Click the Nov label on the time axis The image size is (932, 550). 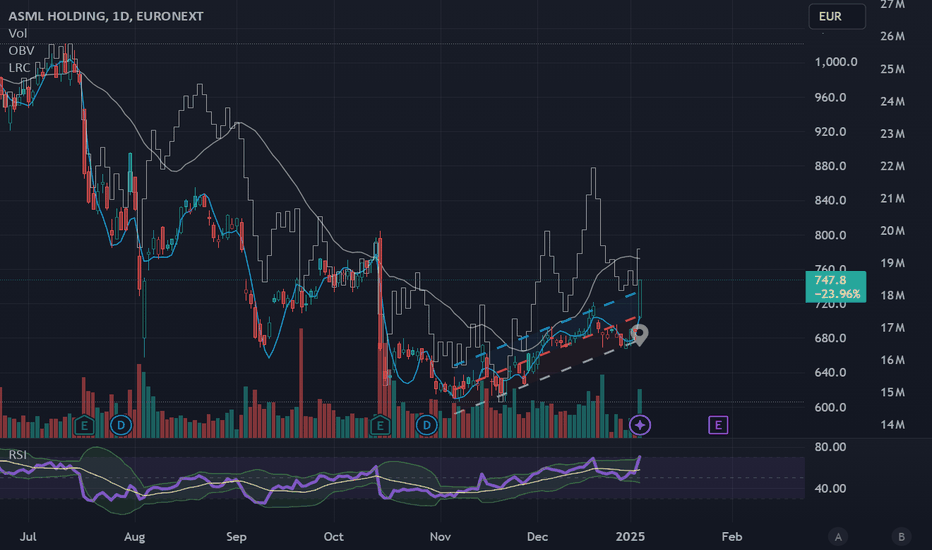(440, 536)
